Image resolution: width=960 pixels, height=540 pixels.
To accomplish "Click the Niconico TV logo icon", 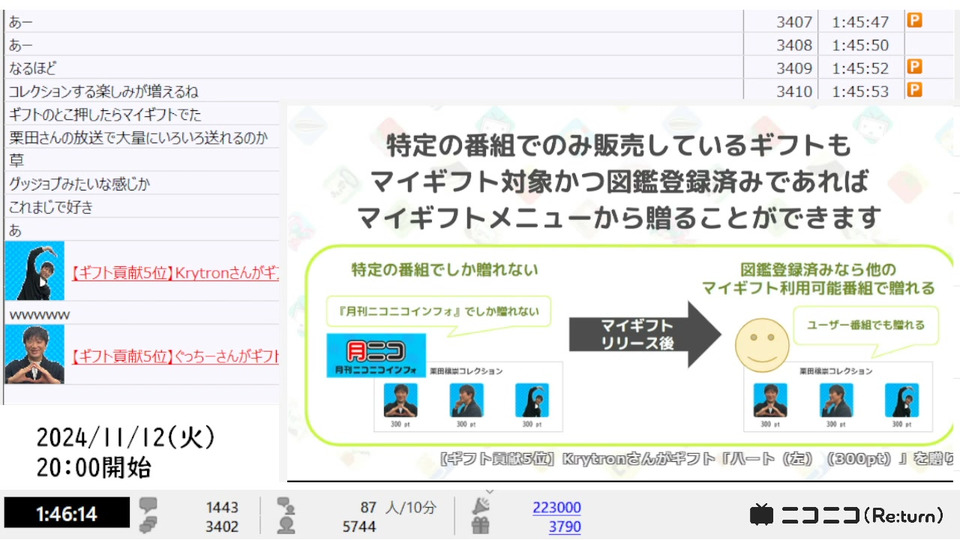I will tap(762, 515).
